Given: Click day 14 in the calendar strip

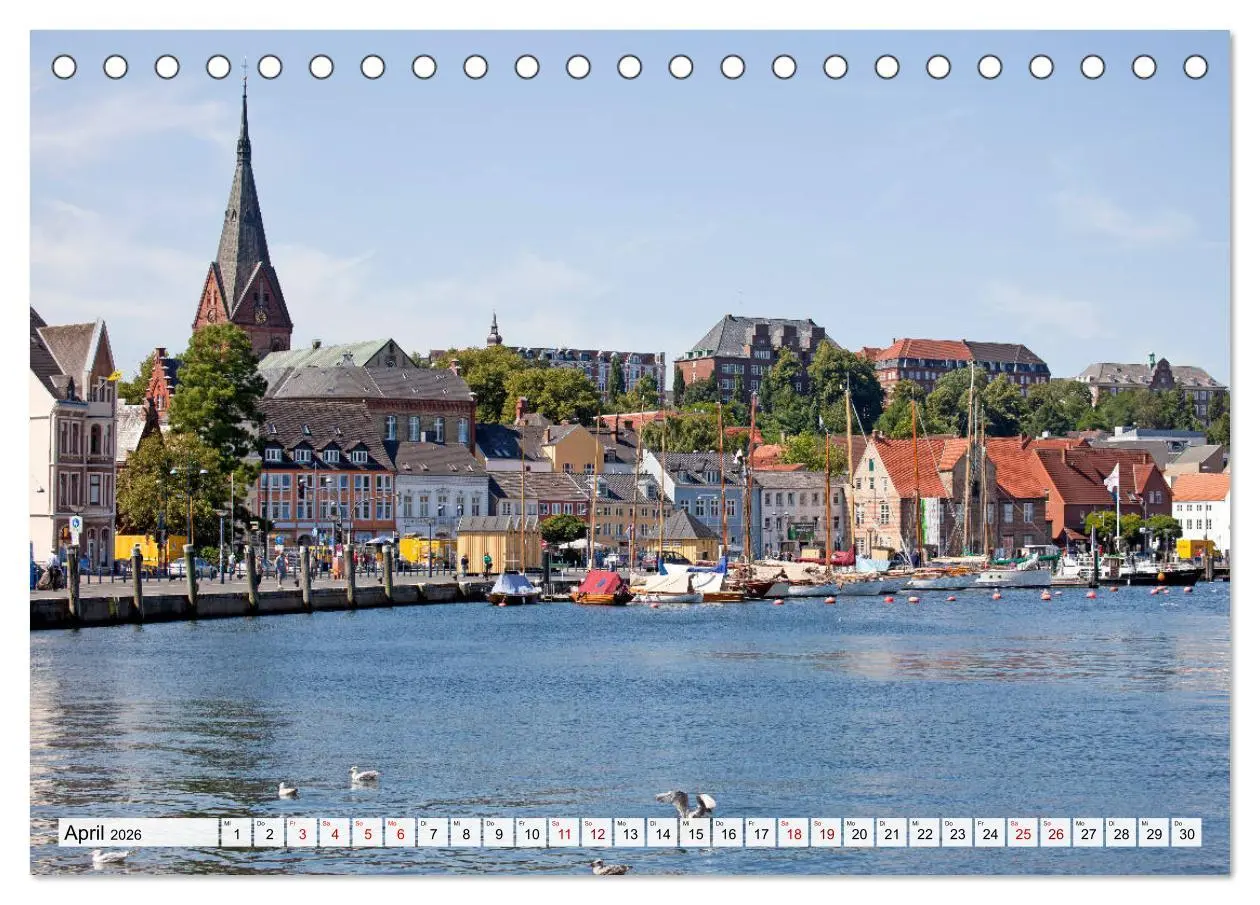Looking at the screenshot, I should 662,833.
